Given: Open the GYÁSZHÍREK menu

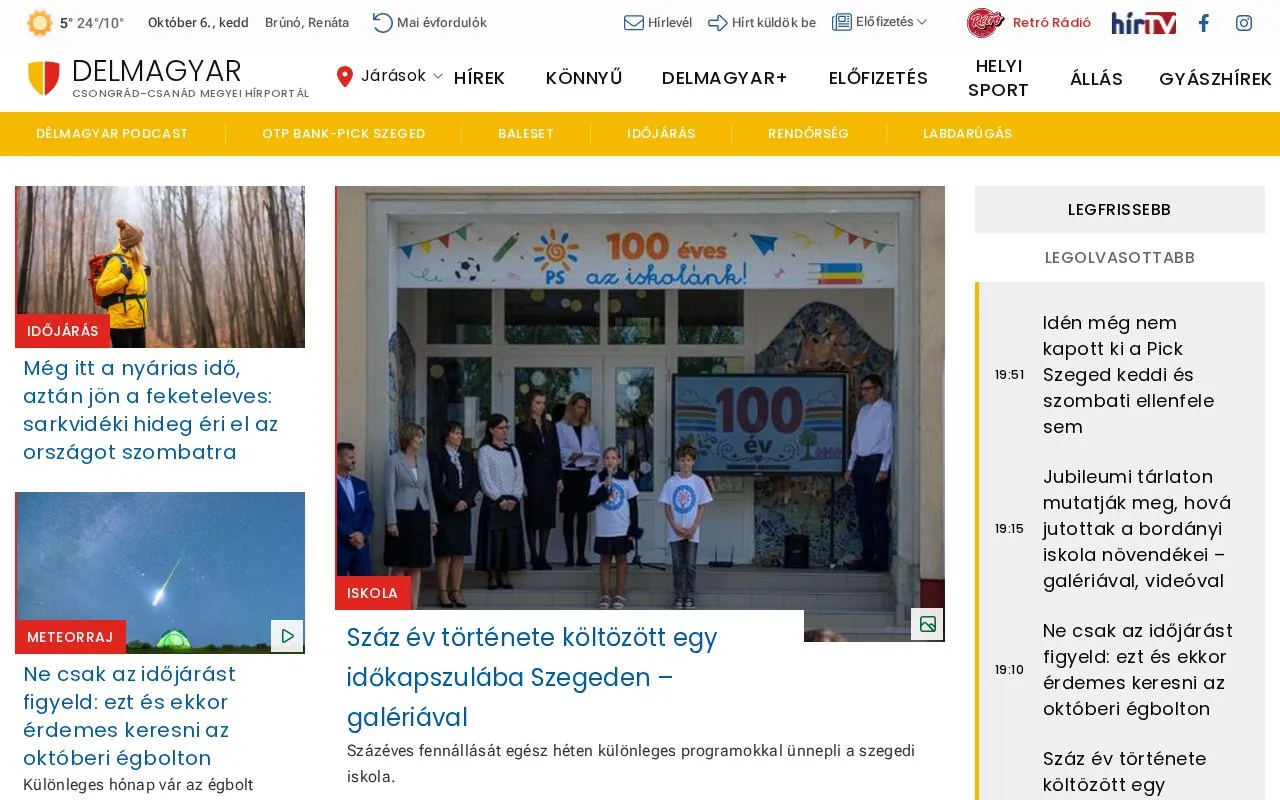Looking at the screenshot, I should pyautogui.click(x=1215, y=78).
